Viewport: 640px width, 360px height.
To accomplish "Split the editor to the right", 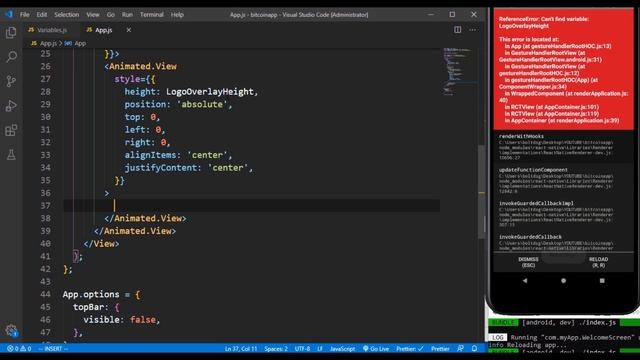I will pyautogui.click(x=458, y=30).
